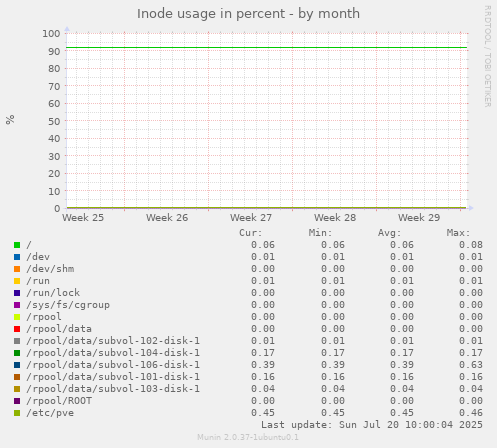Image resolution: width=497 pixels, height=448 pixels.
Task: Click the Week 29 axis label
Action: (419, 218)
